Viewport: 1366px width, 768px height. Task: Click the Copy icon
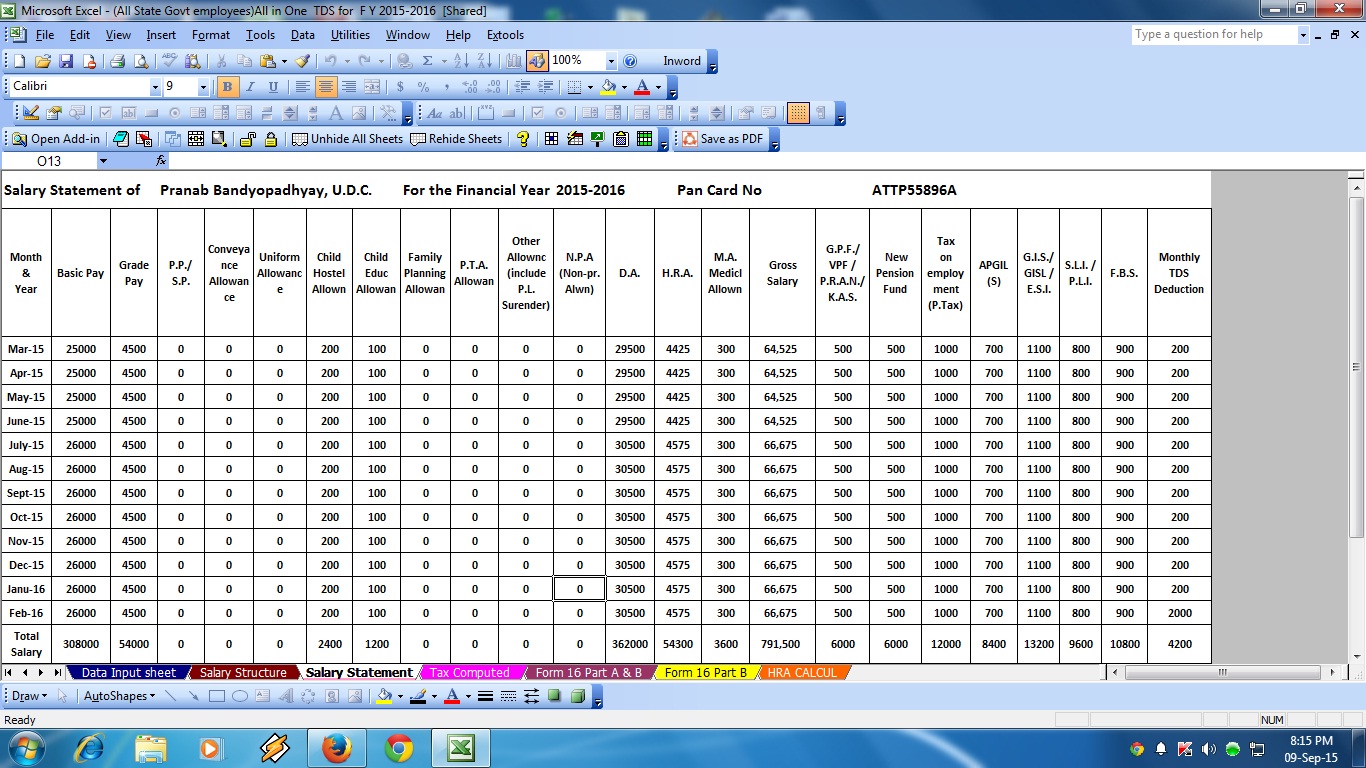coord(245,61)
